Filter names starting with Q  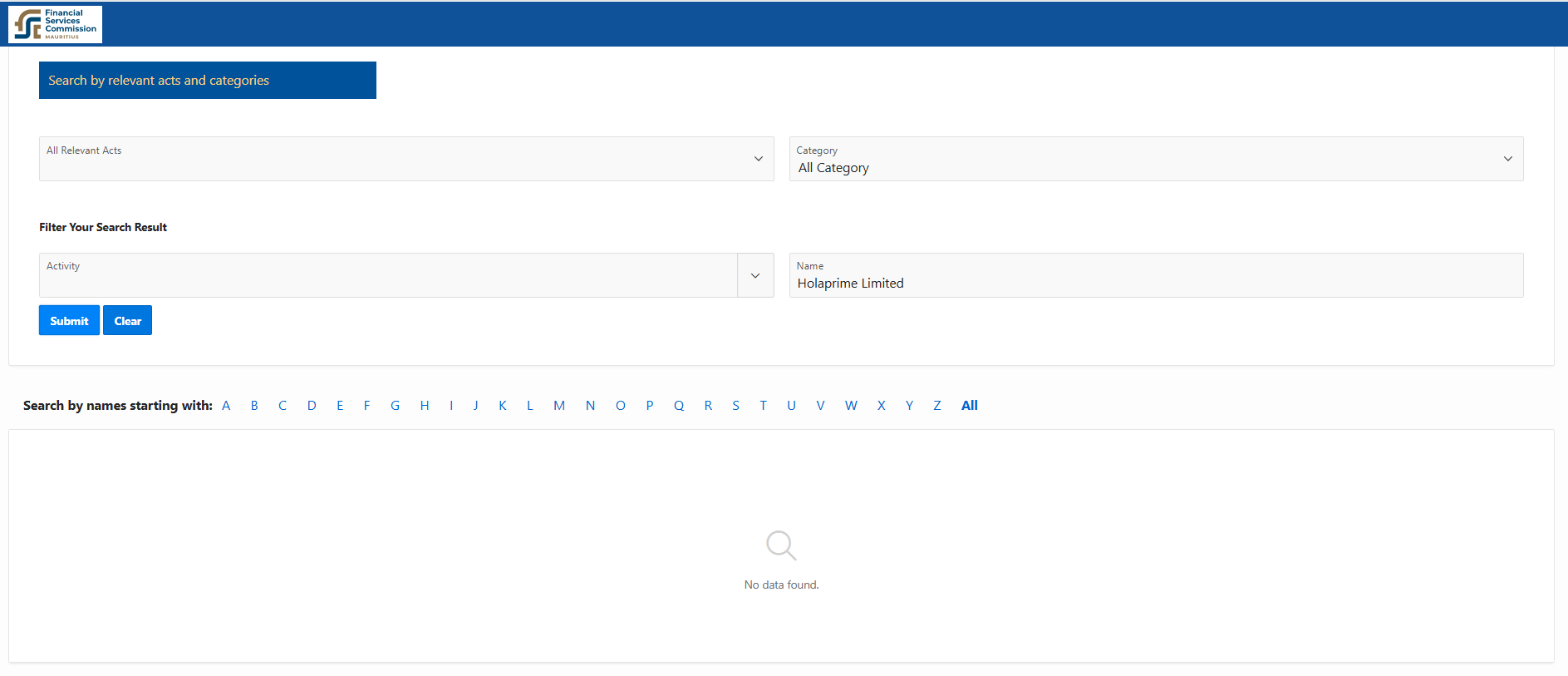pyautogui.click(x=679, y=406)
